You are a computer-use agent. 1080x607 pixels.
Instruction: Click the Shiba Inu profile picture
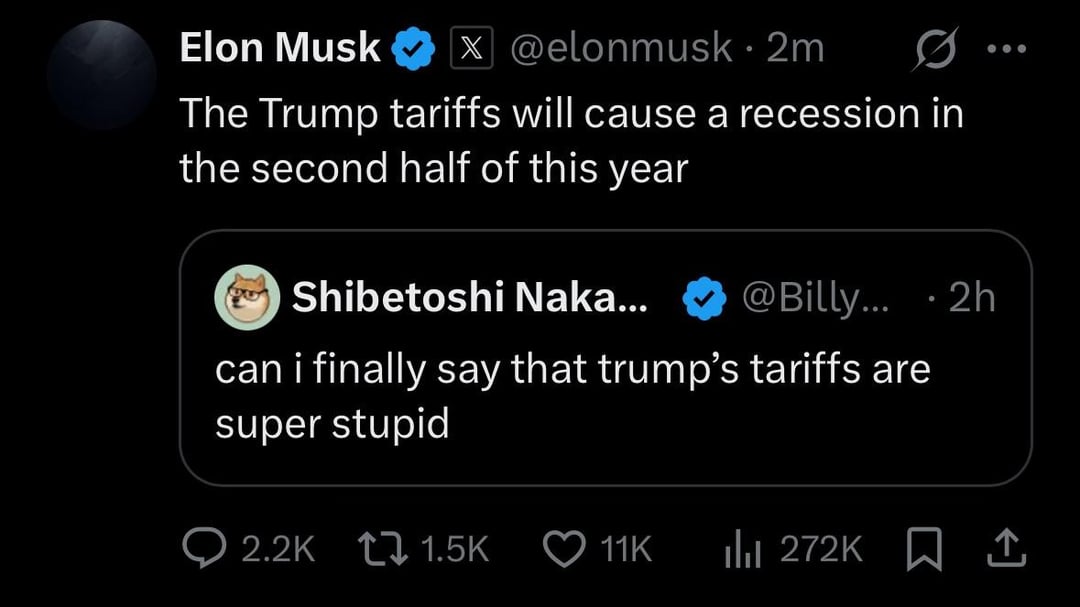tap(247, 296)
